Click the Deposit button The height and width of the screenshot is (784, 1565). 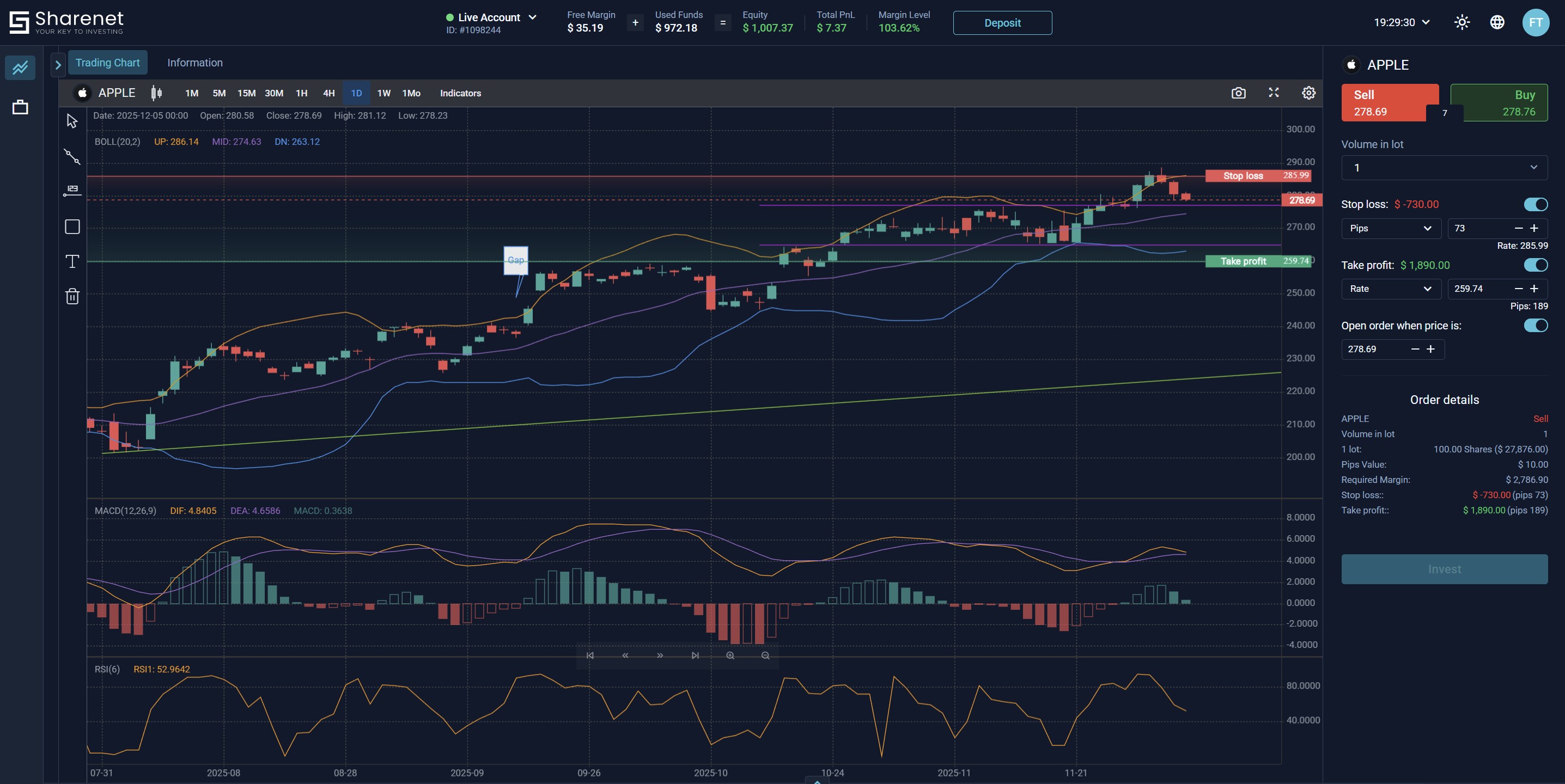[x=1002, y=22]
